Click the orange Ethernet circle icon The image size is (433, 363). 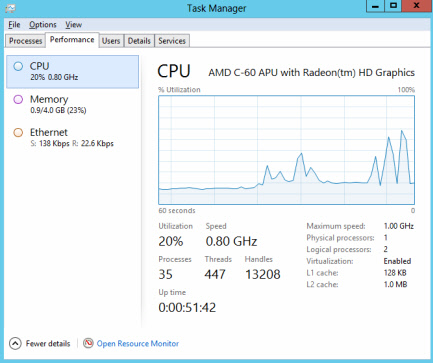(x=18, y=133)
